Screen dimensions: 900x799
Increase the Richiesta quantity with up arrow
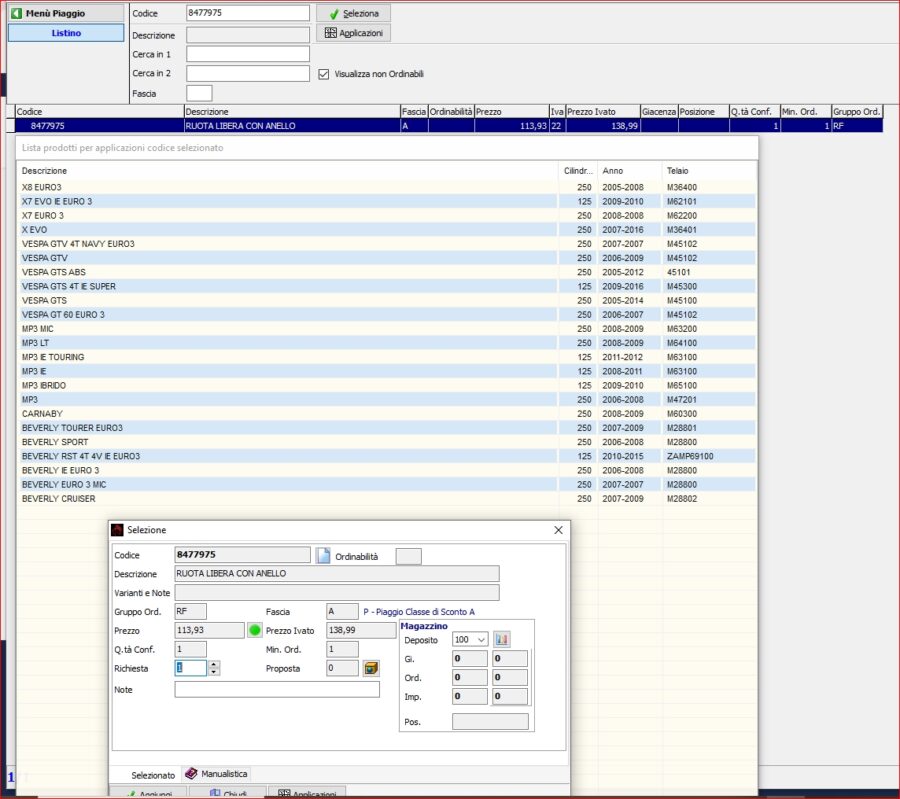214,664
